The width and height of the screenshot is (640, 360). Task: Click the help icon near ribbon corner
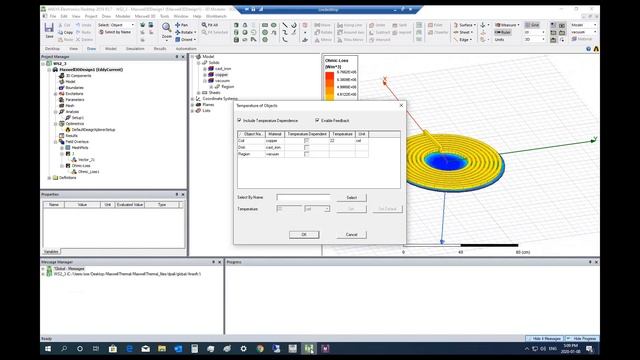(588, 49)
